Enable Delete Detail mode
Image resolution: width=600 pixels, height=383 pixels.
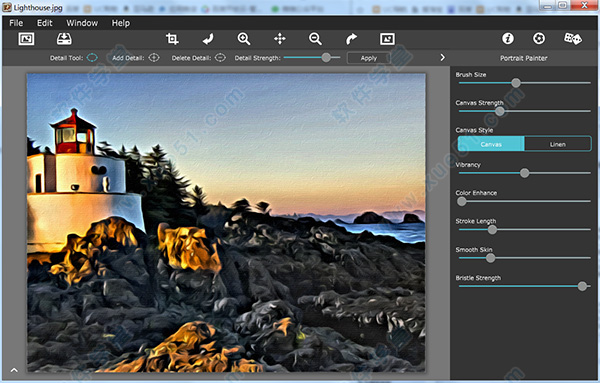(x=220, y=58)
